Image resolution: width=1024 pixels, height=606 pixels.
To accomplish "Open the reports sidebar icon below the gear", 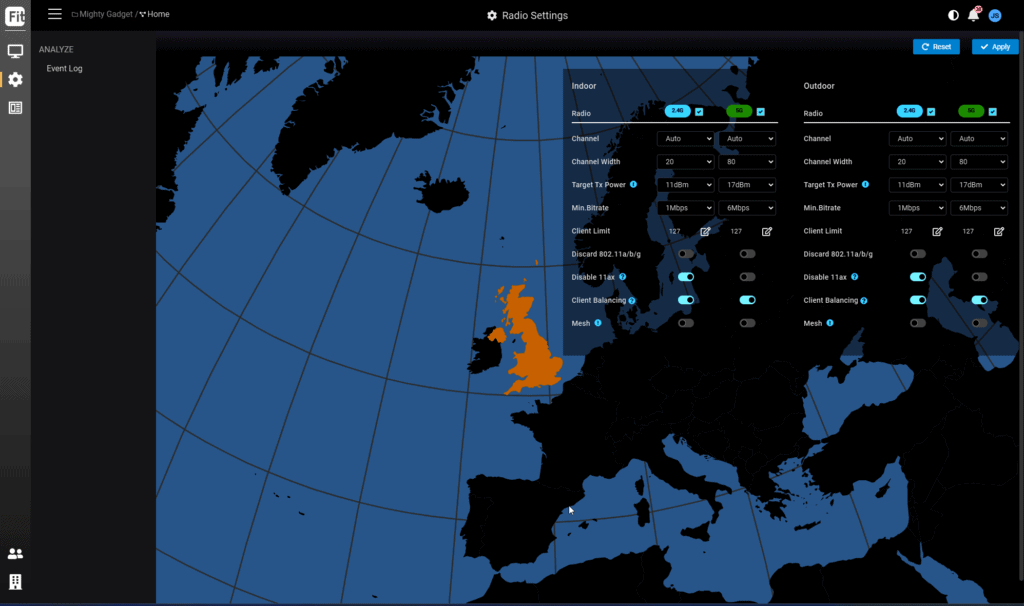I will click(15, 108).
